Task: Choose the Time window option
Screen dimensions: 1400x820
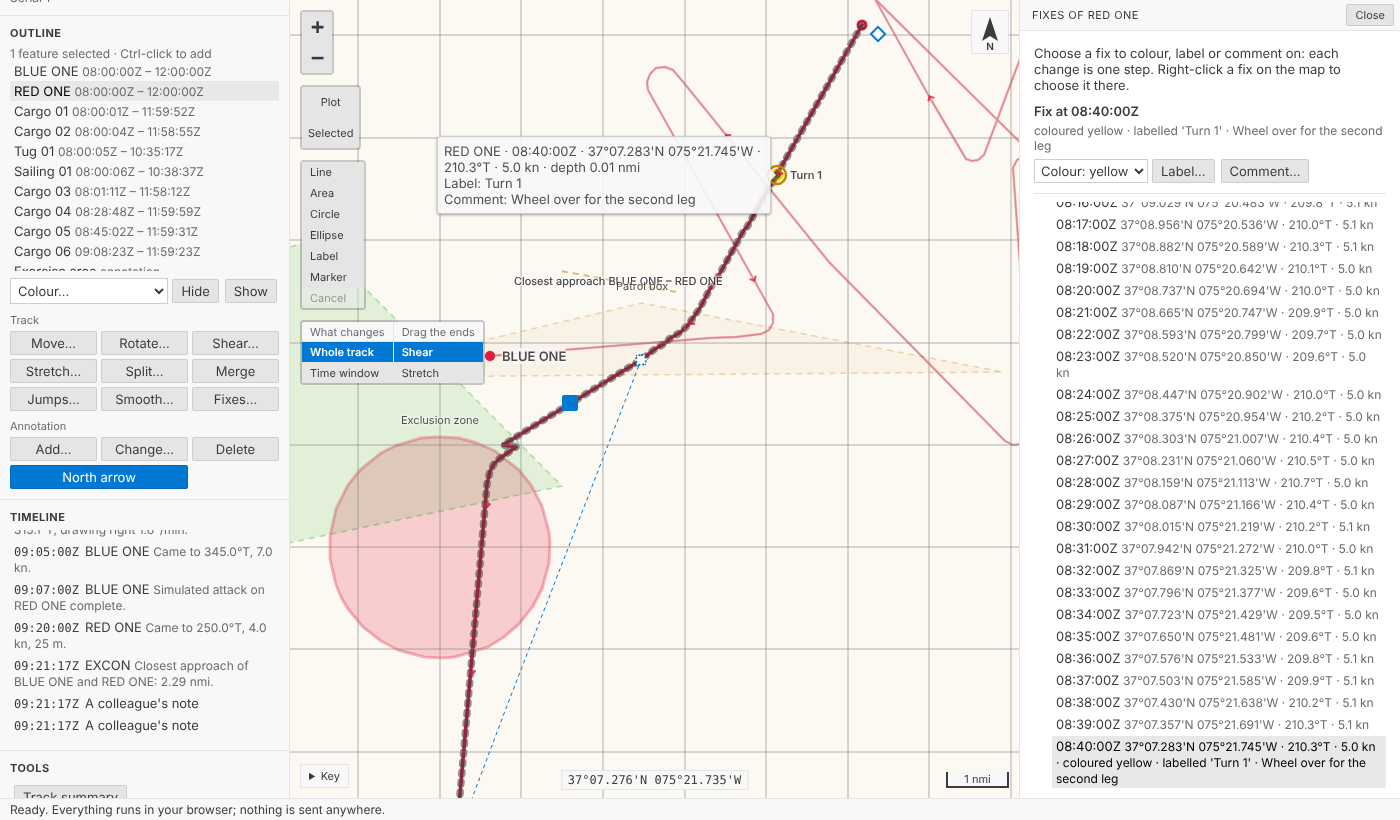Action: 347,373
